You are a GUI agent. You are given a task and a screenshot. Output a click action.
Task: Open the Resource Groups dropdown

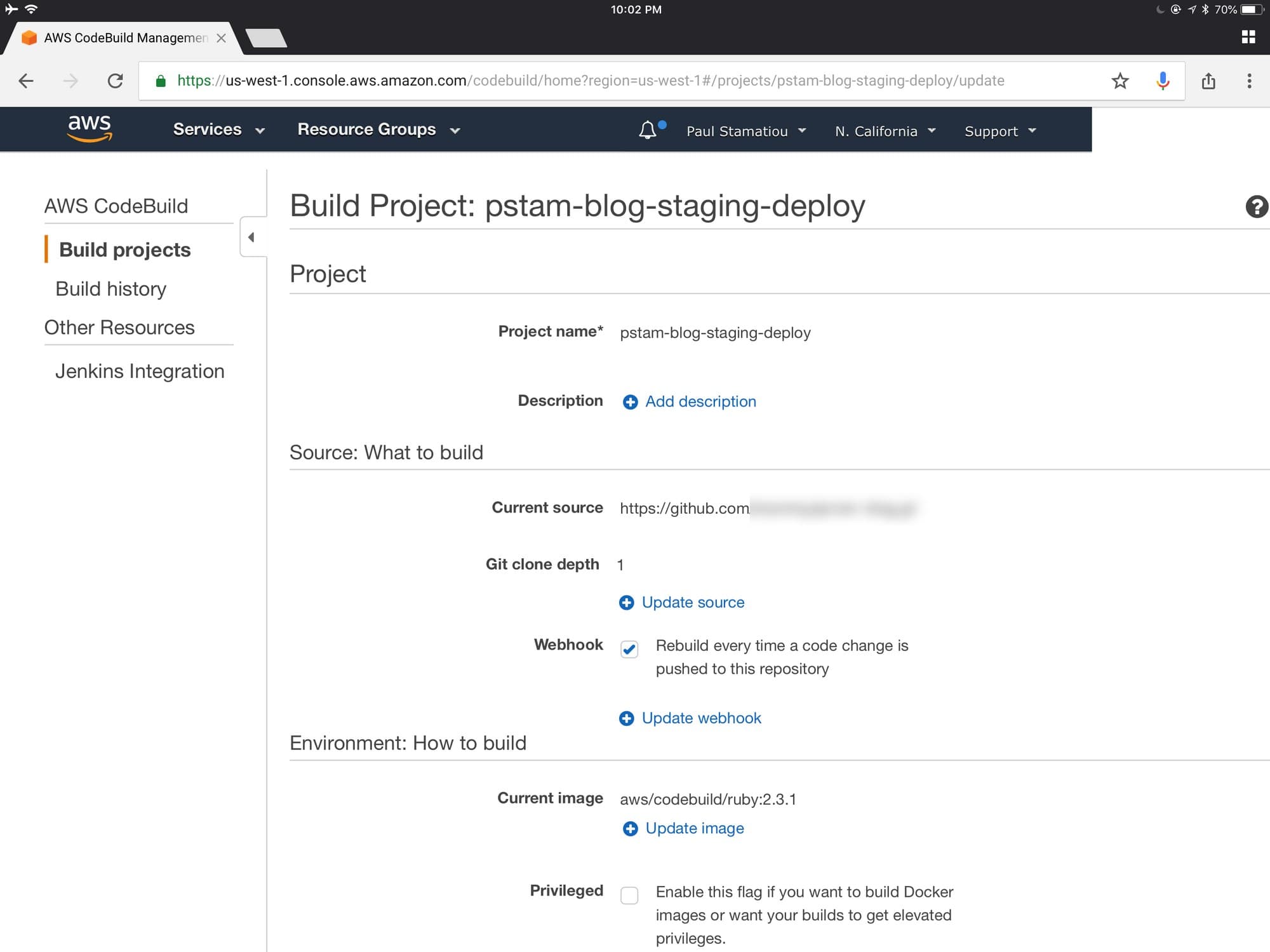tap(378, 130)
